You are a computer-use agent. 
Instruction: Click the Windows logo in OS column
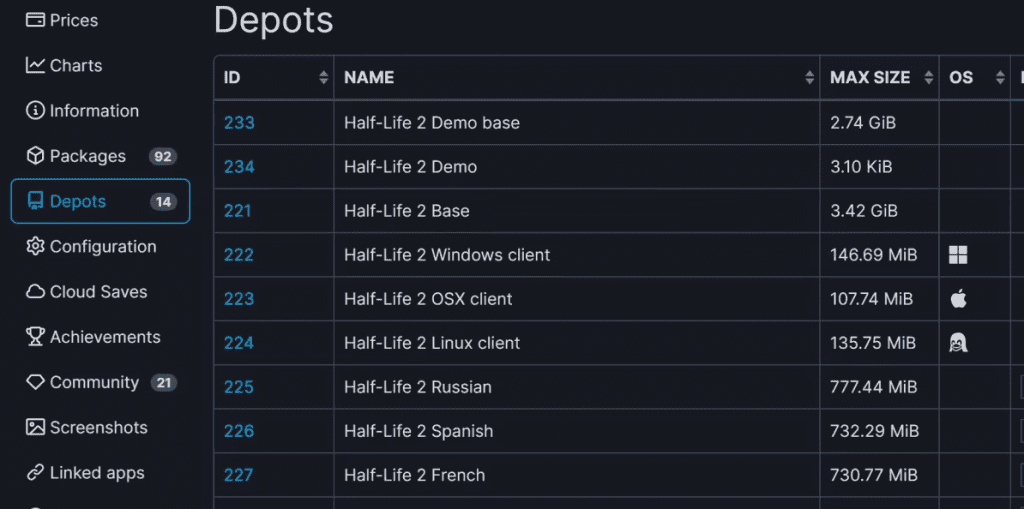pos(958,255)
